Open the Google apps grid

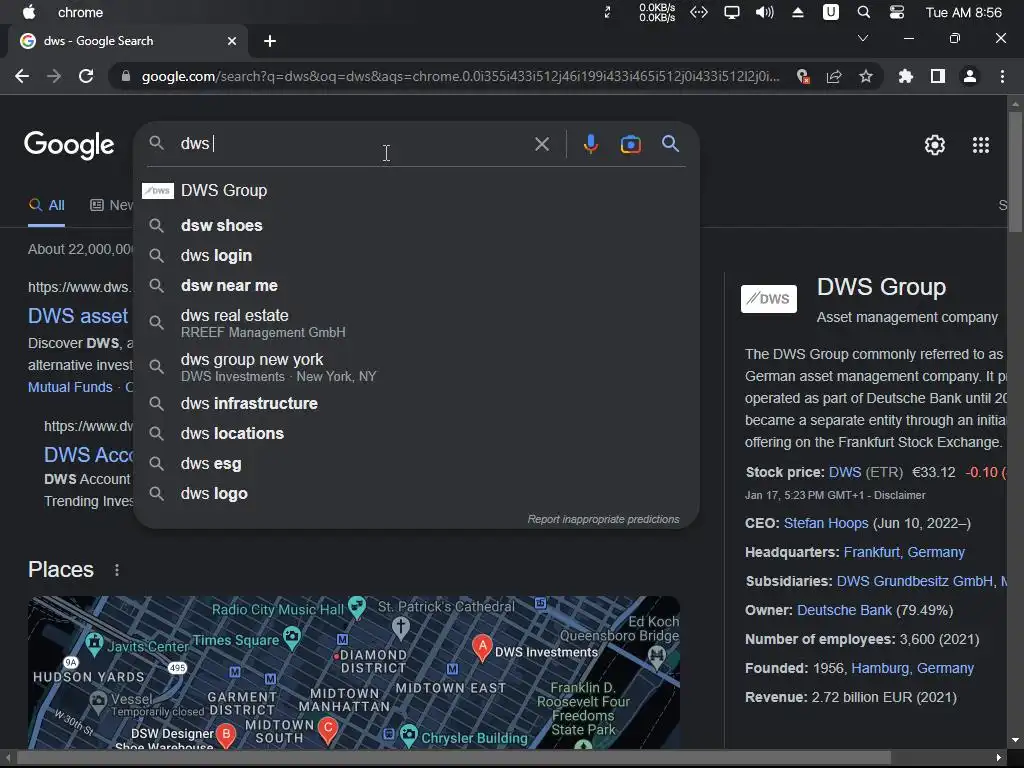(980, 144)
